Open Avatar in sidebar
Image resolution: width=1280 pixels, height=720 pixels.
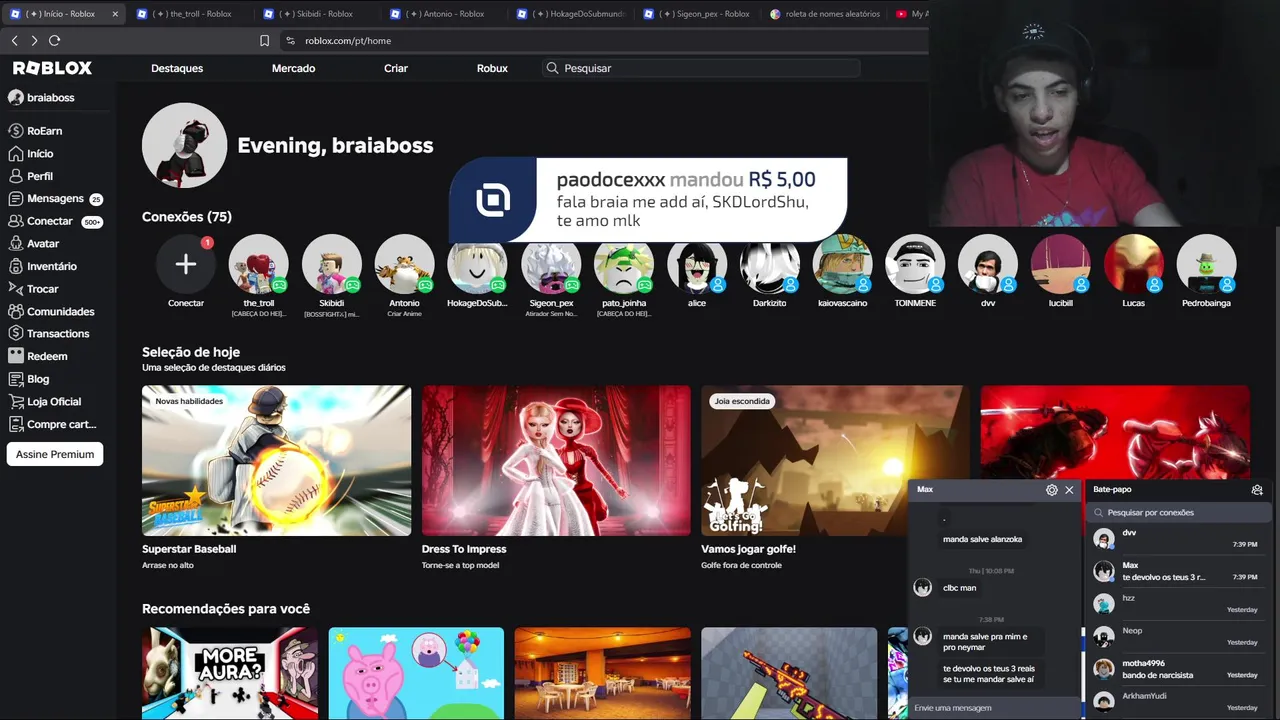[34, 244]
